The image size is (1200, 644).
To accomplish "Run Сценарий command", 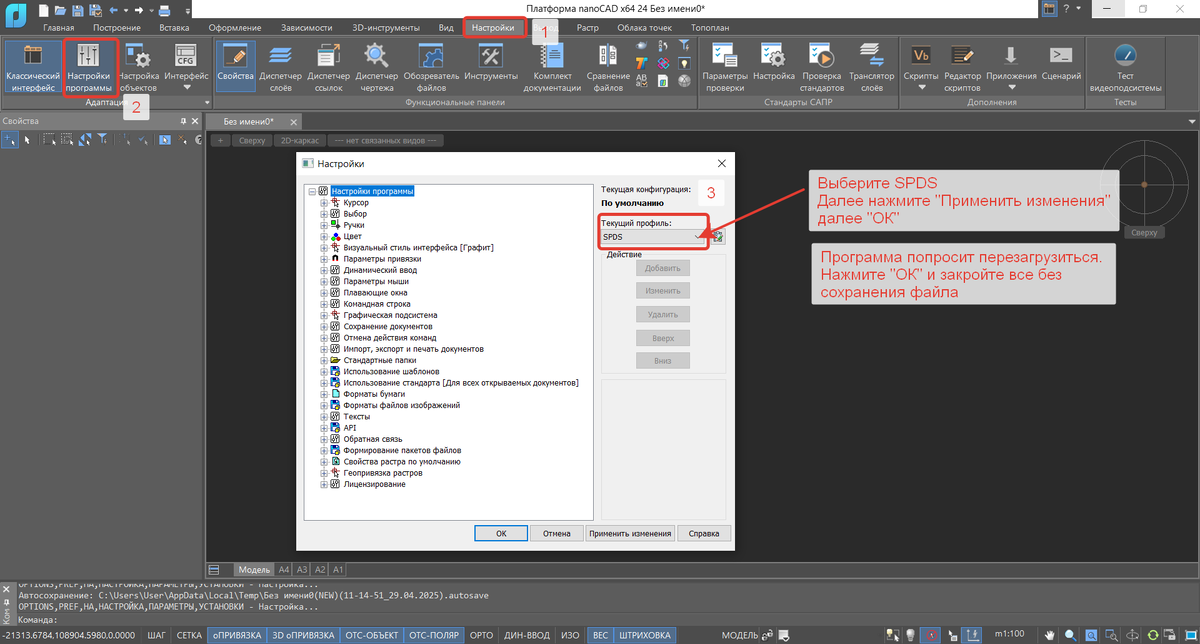I will (x=1061, y=62).
